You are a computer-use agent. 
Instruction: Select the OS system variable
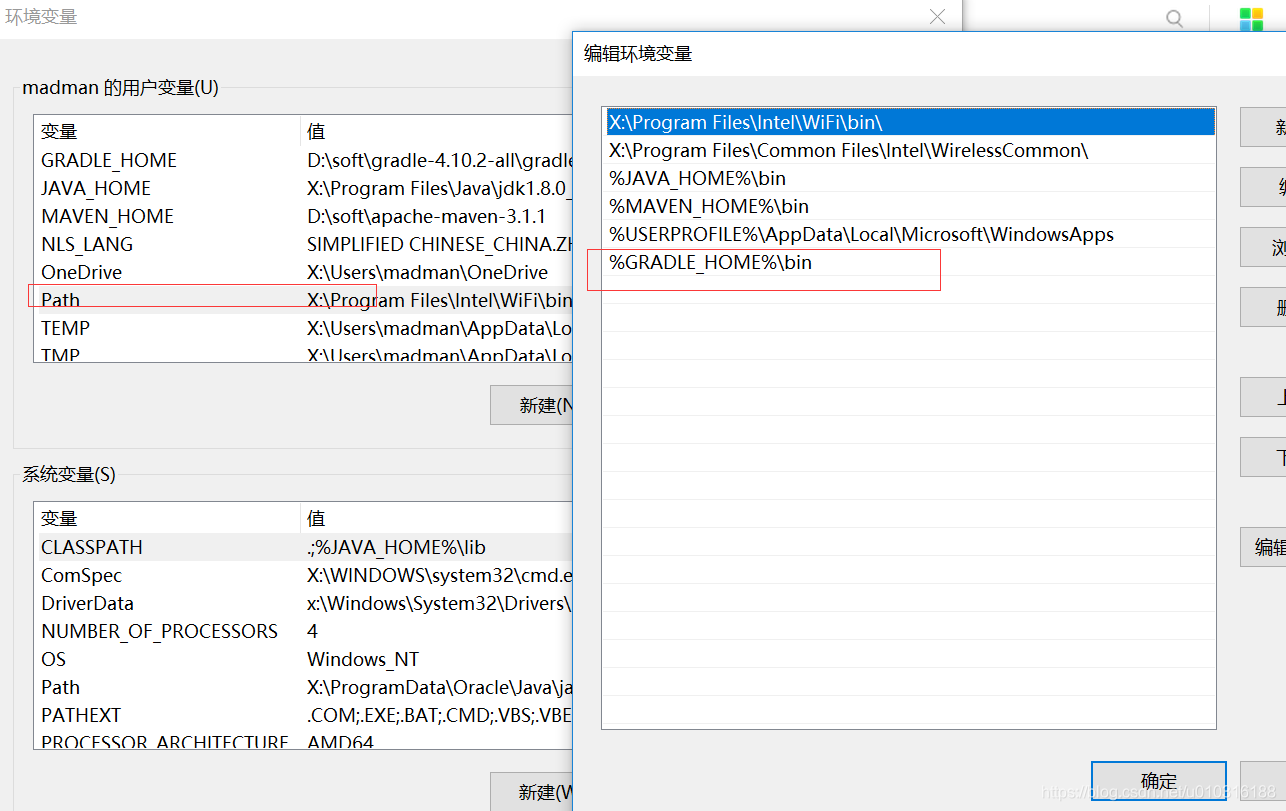[53, 659]
